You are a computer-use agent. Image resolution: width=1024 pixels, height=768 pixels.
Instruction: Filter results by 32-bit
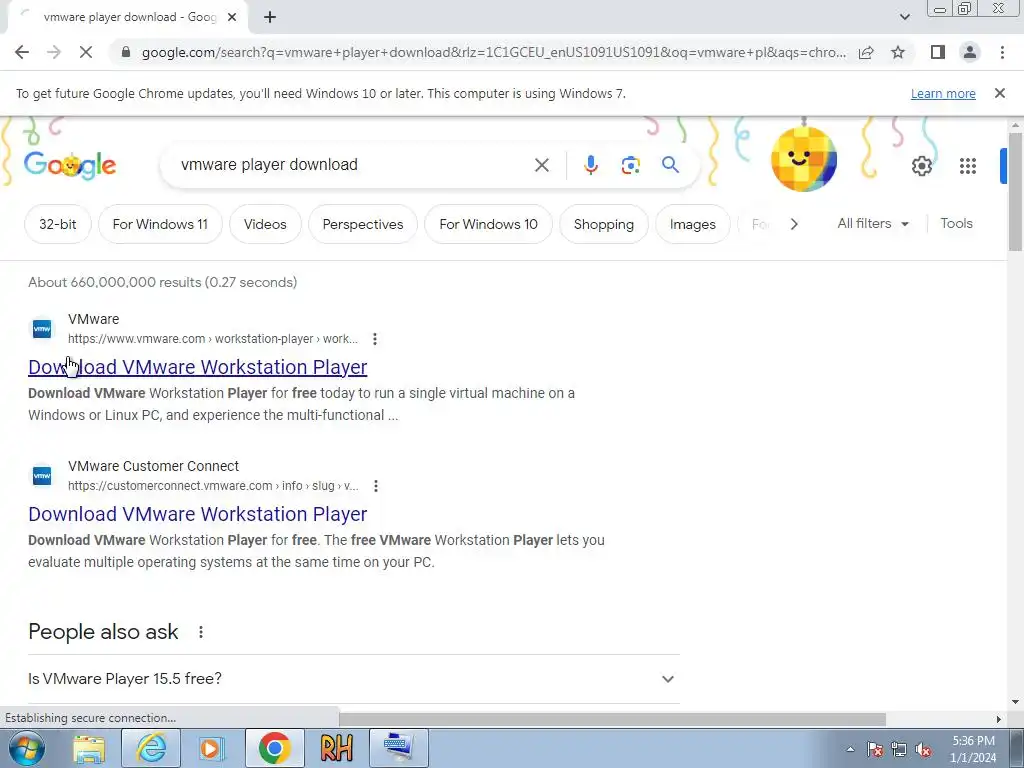click(x=57, y=224)
